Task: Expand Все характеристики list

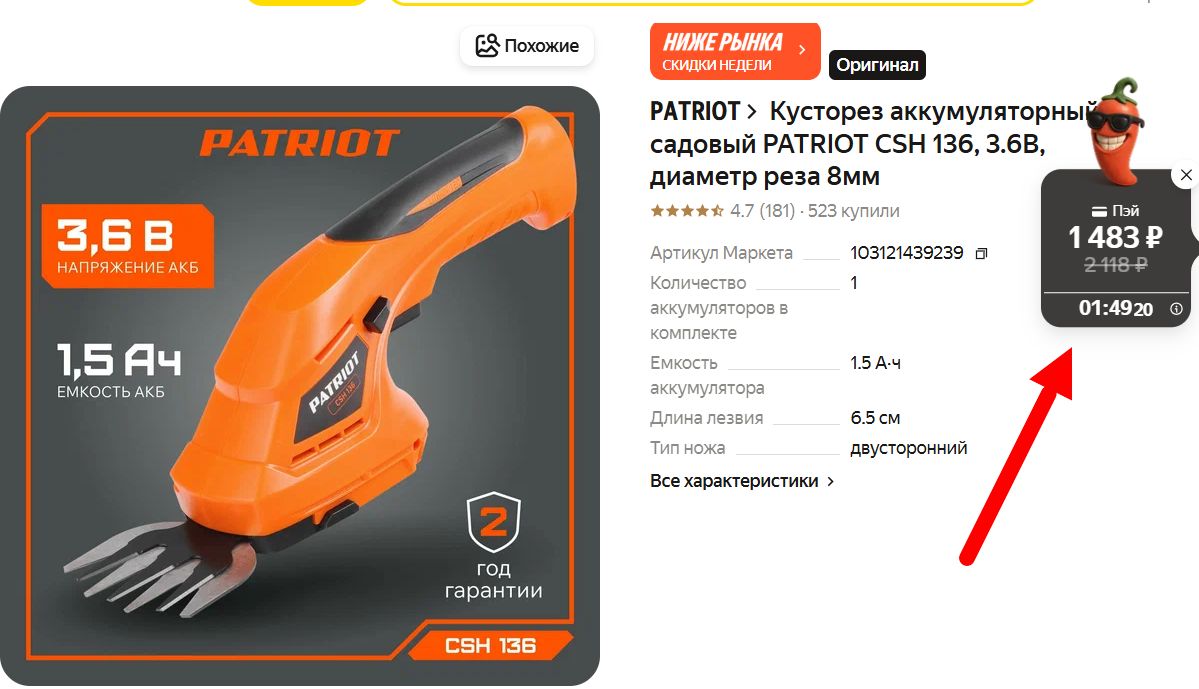Action: (x=742, y=481)
